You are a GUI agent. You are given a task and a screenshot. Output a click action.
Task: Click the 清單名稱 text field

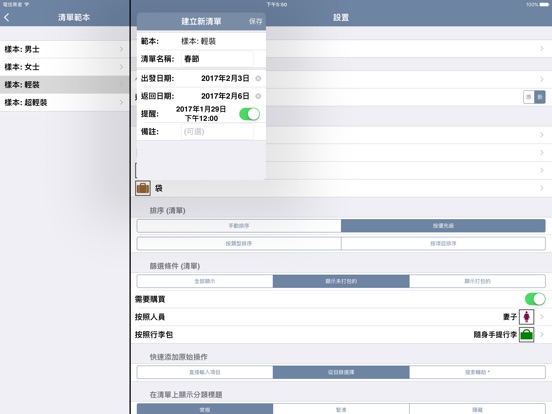(217, 59)
